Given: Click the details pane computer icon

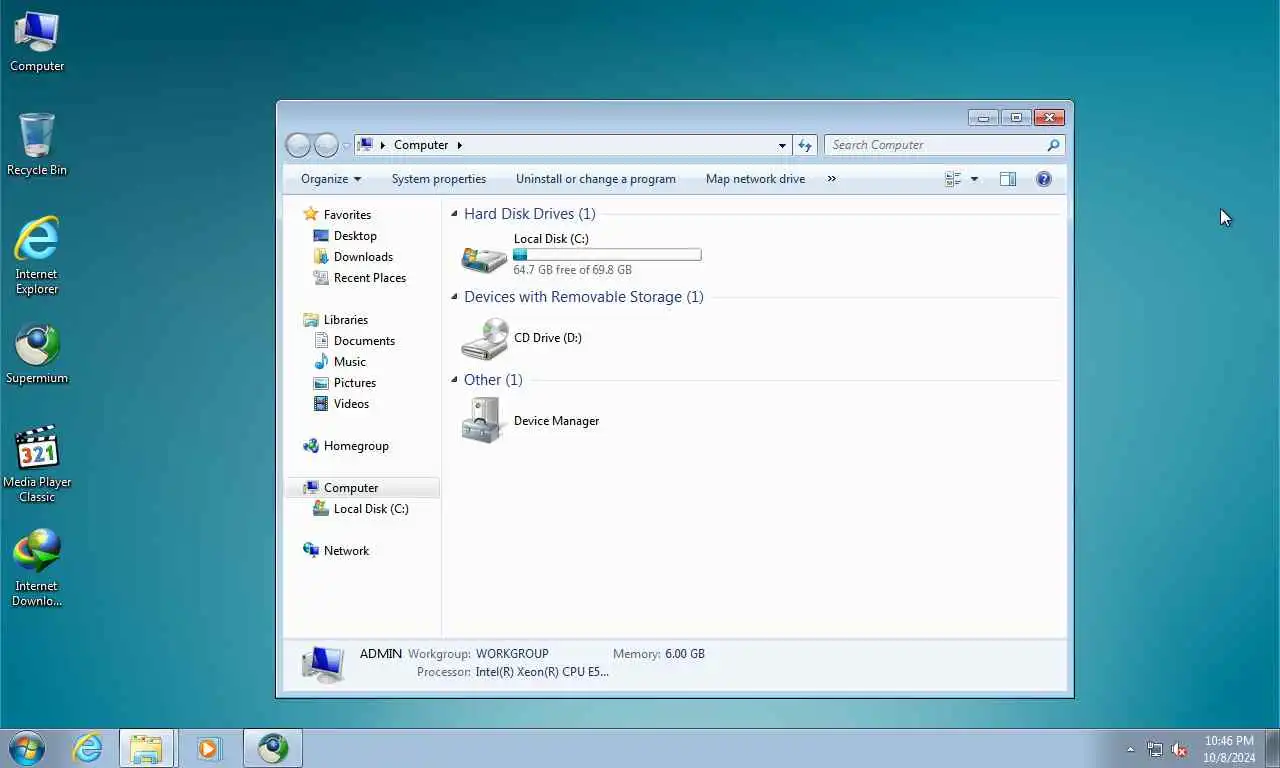Looking at the screenshot, I should (x=323, y=664).
